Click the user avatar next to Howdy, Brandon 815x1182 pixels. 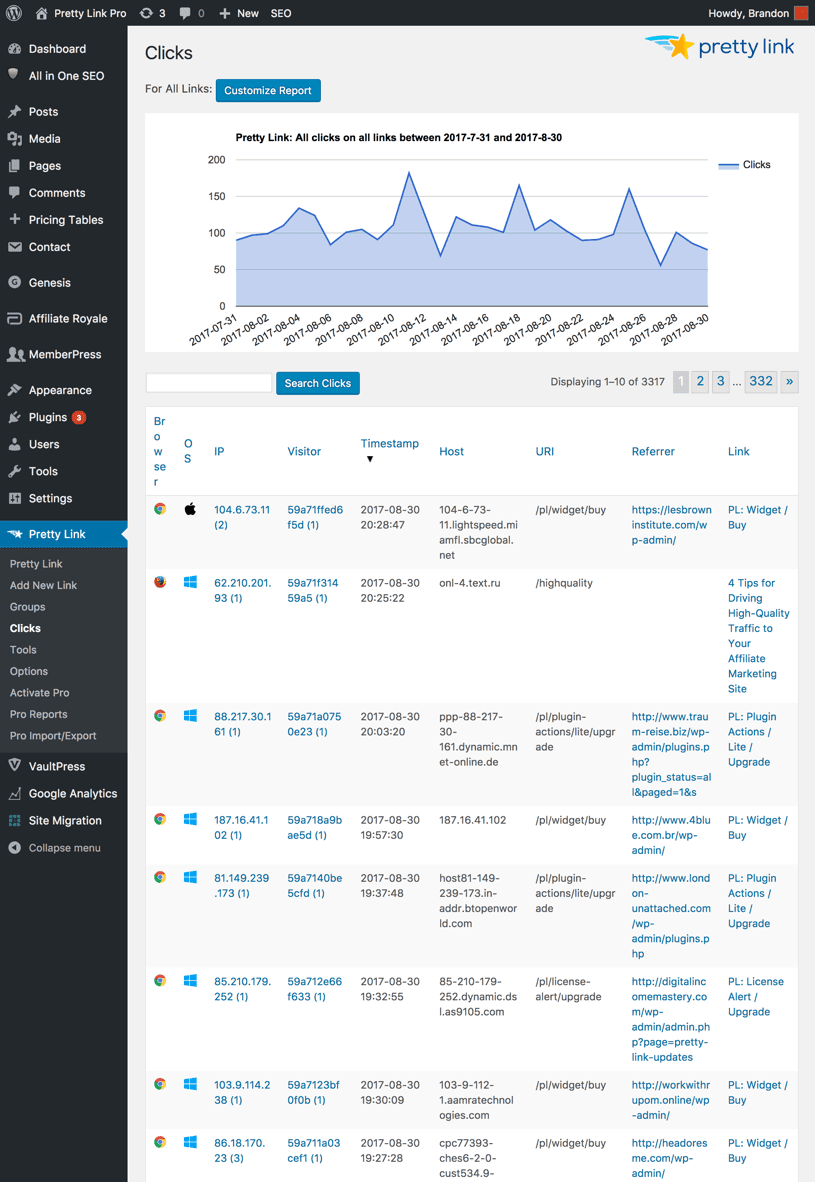801,13
